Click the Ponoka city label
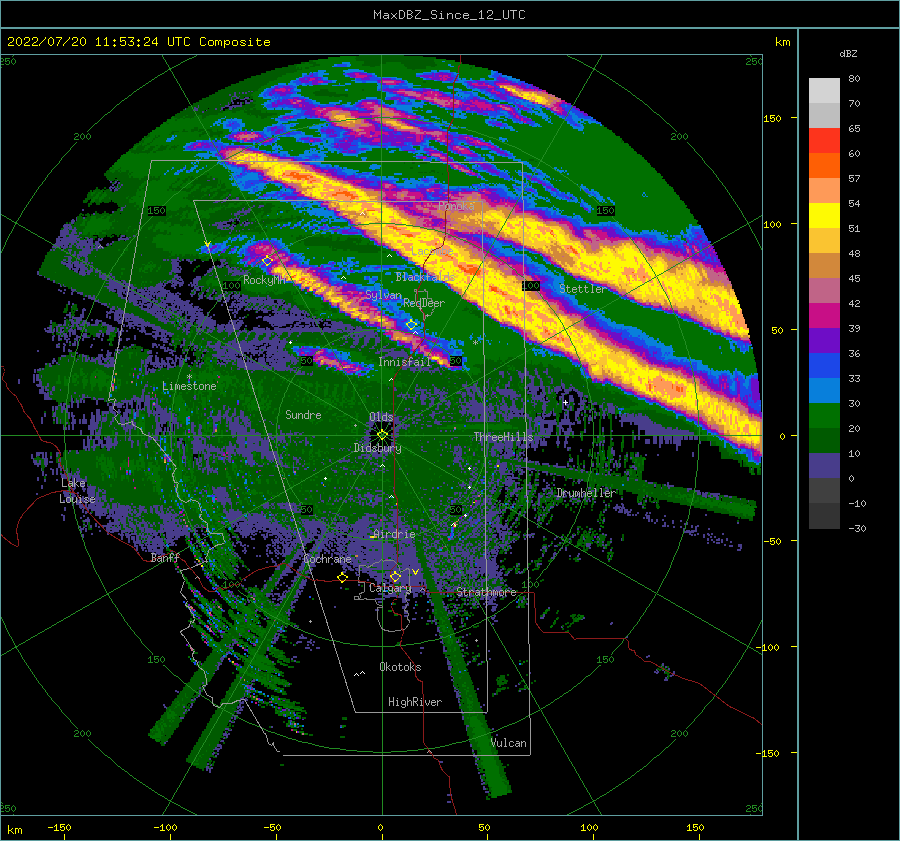 456,206
